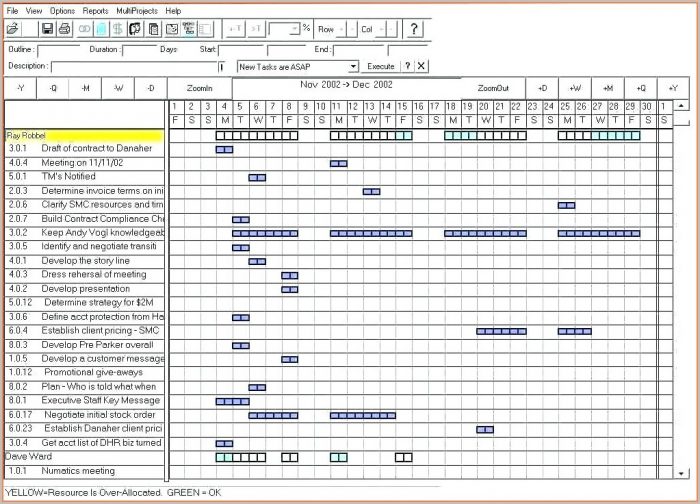Select task 3.0.1 Draft of contract to Danaher

pos(84,148)
